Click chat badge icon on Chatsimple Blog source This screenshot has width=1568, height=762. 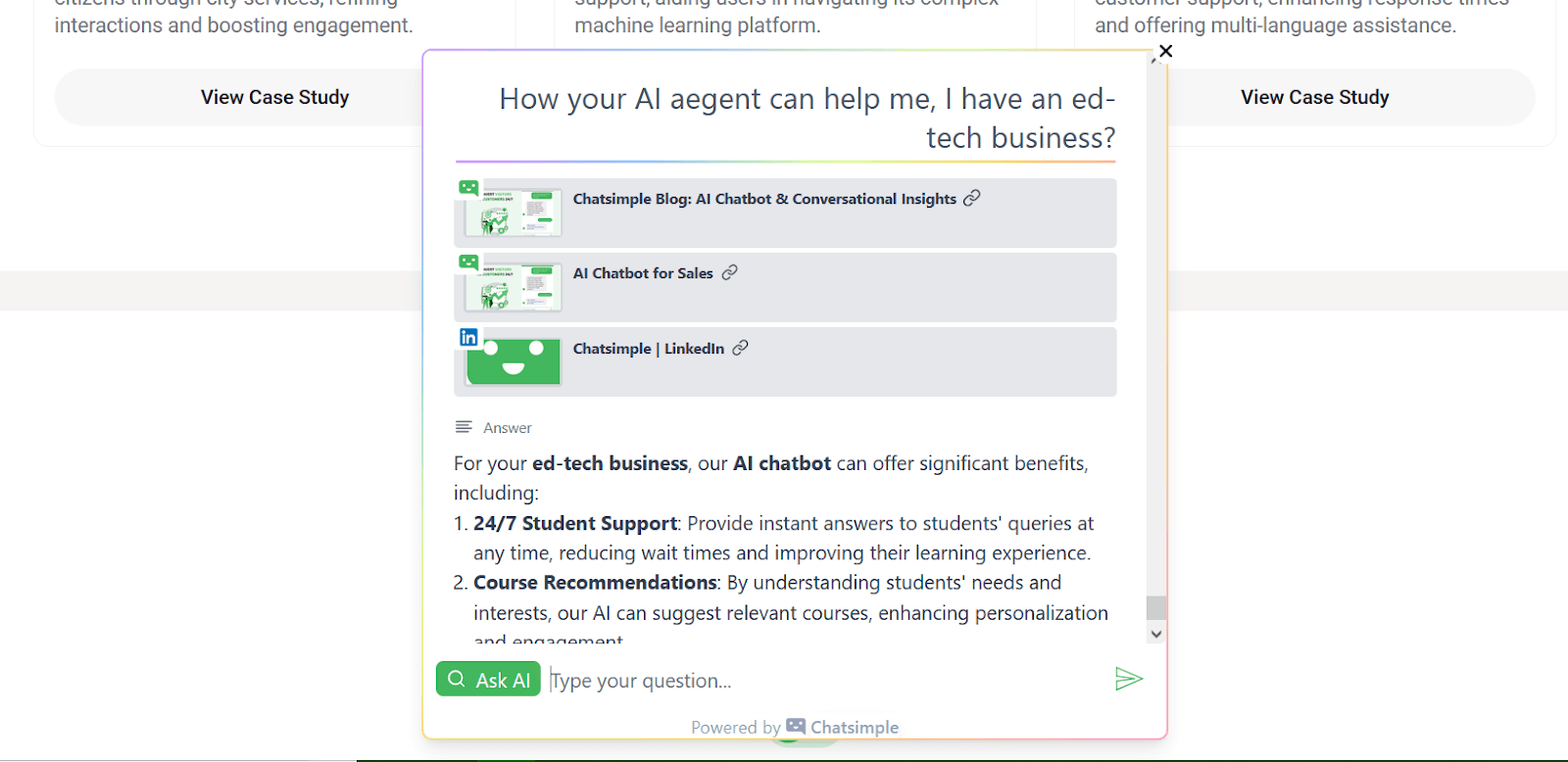click(x=468, y=188)
